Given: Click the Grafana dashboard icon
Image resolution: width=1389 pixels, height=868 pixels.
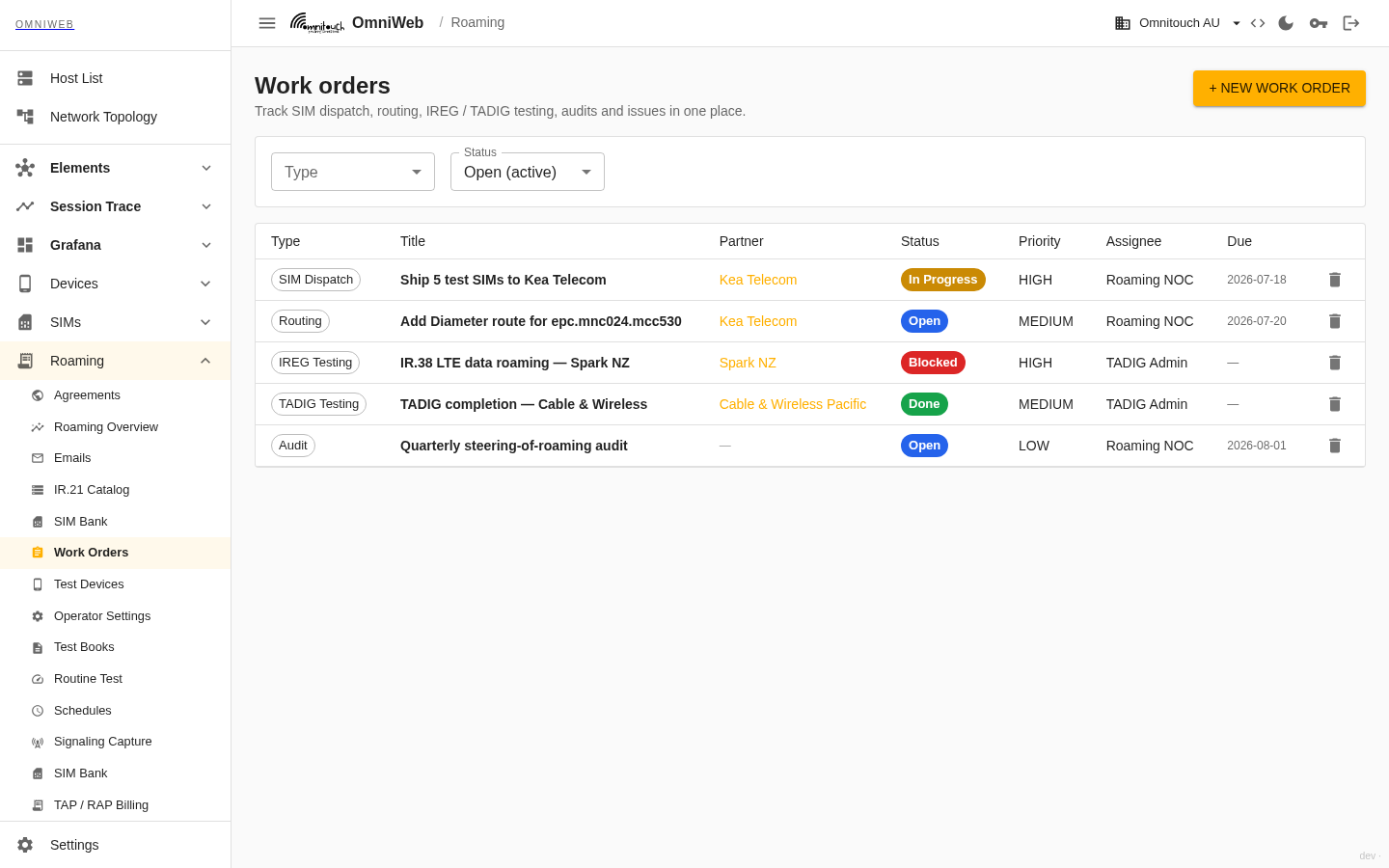Looking at the screenshot, I should click(x=25, y=245).
